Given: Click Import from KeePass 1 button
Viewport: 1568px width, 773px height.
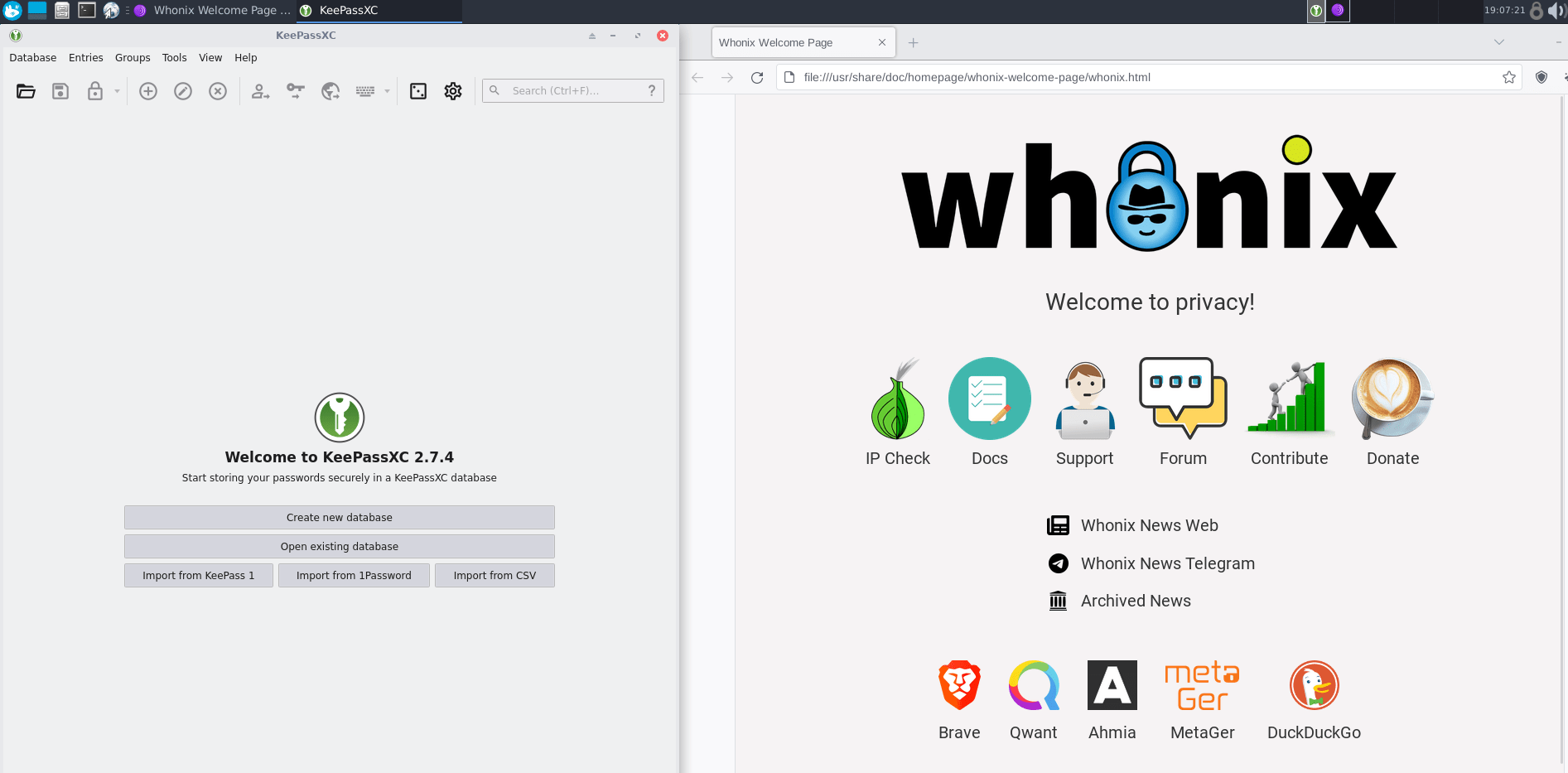Looking at the screenshot, I should click(x=199, y=576).
